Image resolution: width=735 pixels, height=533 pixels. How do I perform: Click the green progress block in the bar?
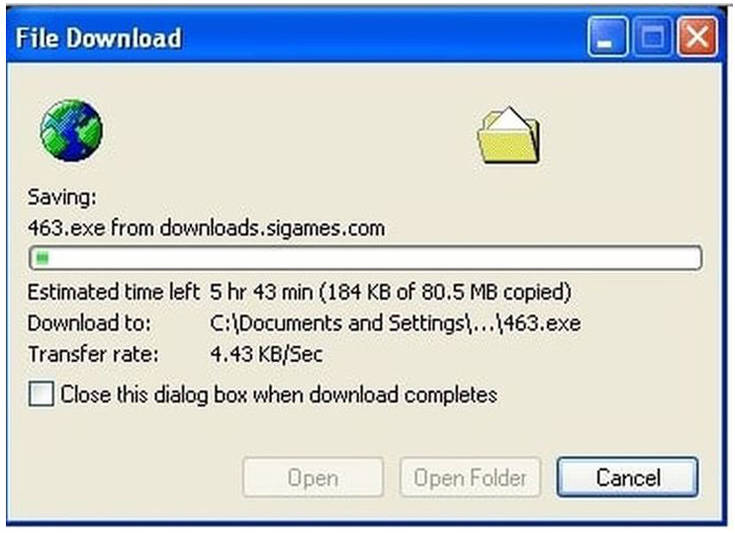(43, 258)
